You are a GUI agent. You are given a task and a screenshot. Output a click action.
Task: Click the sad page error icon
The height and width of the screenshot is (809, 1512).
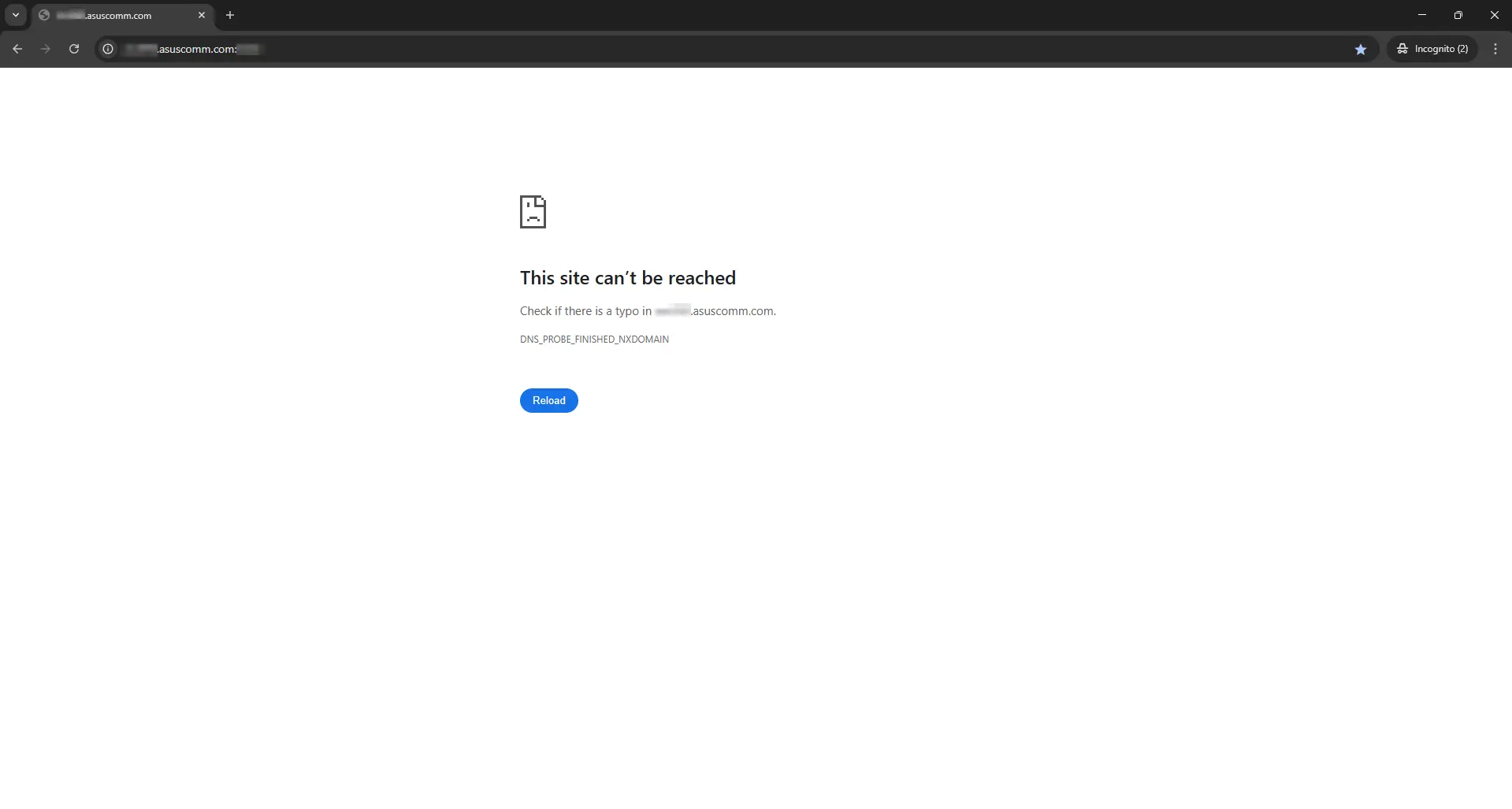[x=533, y=212]
